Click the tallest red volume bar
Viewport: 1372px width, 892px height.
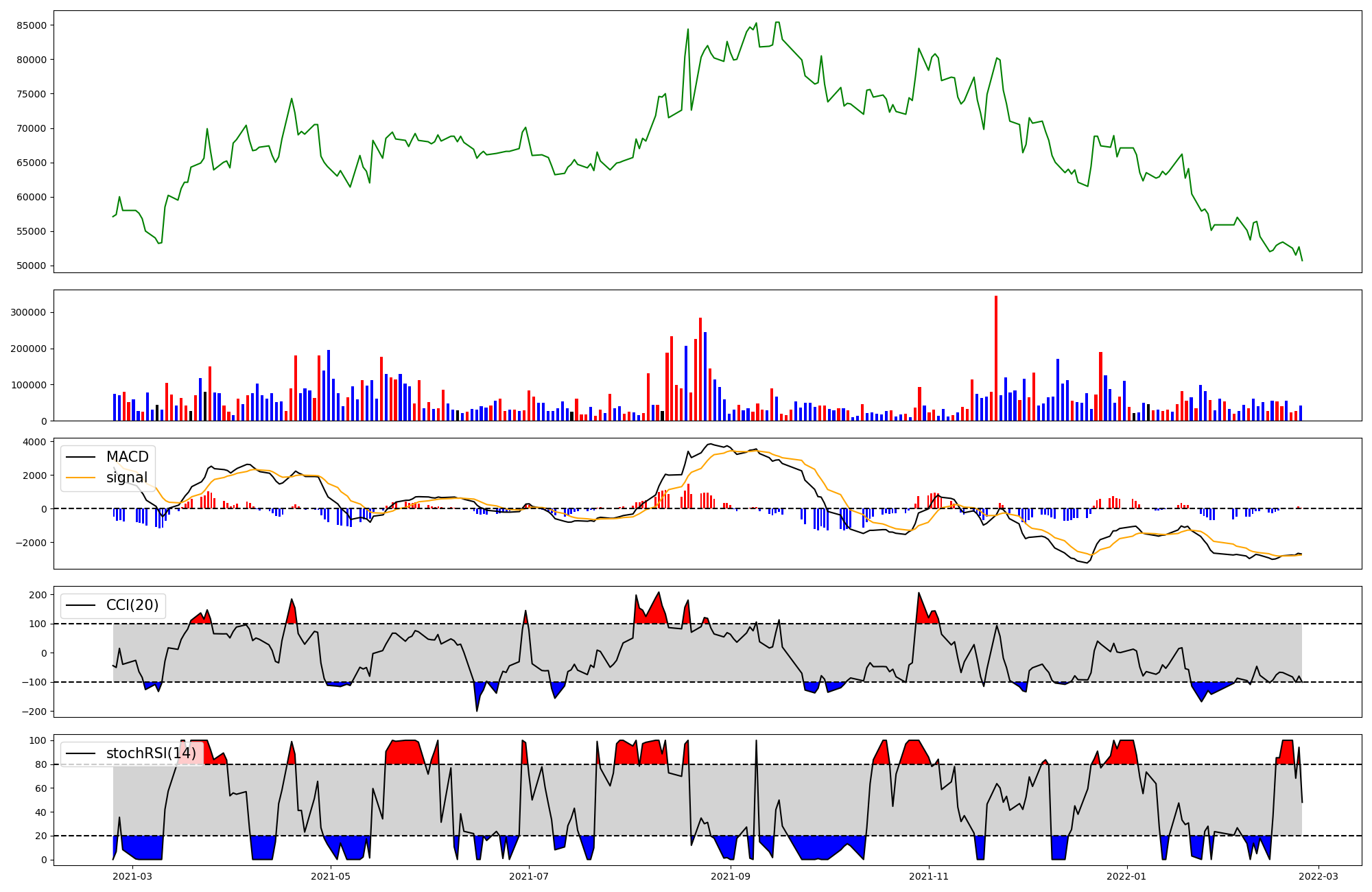coord(996,357)
